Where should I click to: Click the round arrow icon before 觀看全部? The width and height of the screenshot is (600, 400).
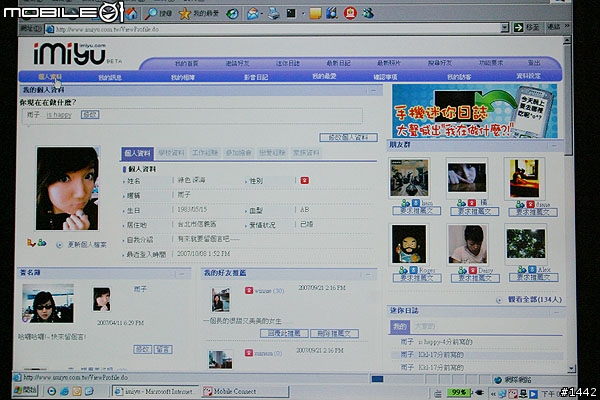click(x=499, y=300)
